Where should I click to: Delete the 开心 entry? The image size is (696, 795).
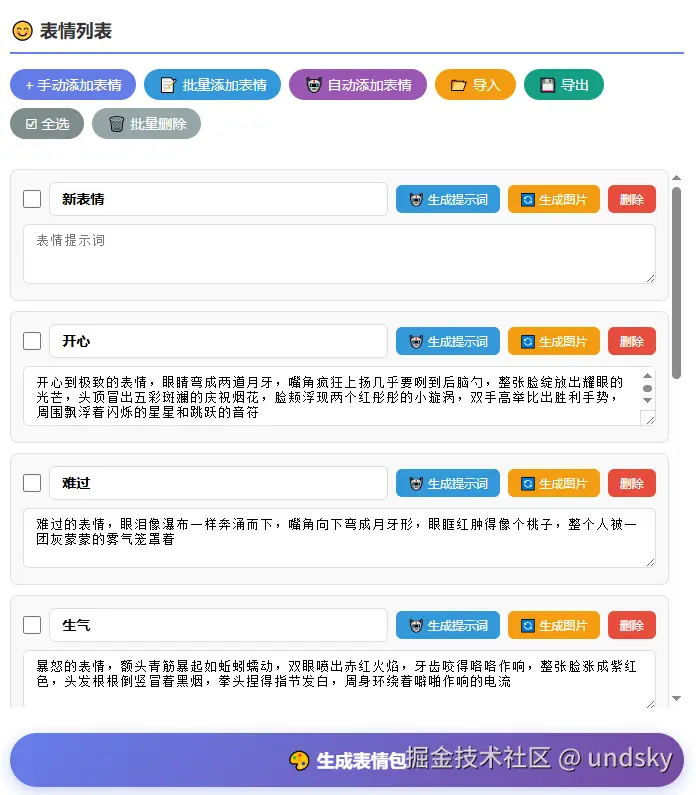click(632, 341)
